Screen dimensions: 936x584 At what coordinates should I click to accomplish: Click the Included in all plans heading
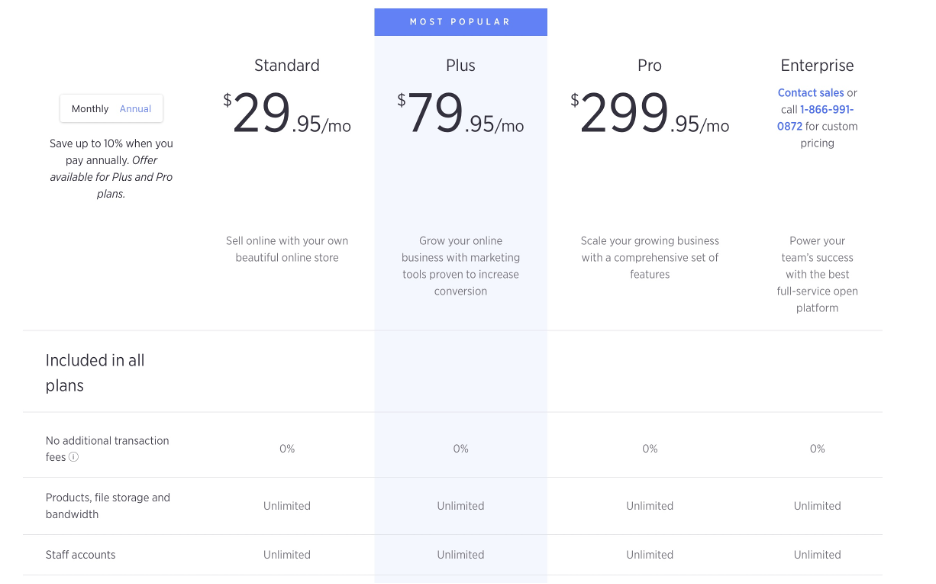click(x=94, y=372)
